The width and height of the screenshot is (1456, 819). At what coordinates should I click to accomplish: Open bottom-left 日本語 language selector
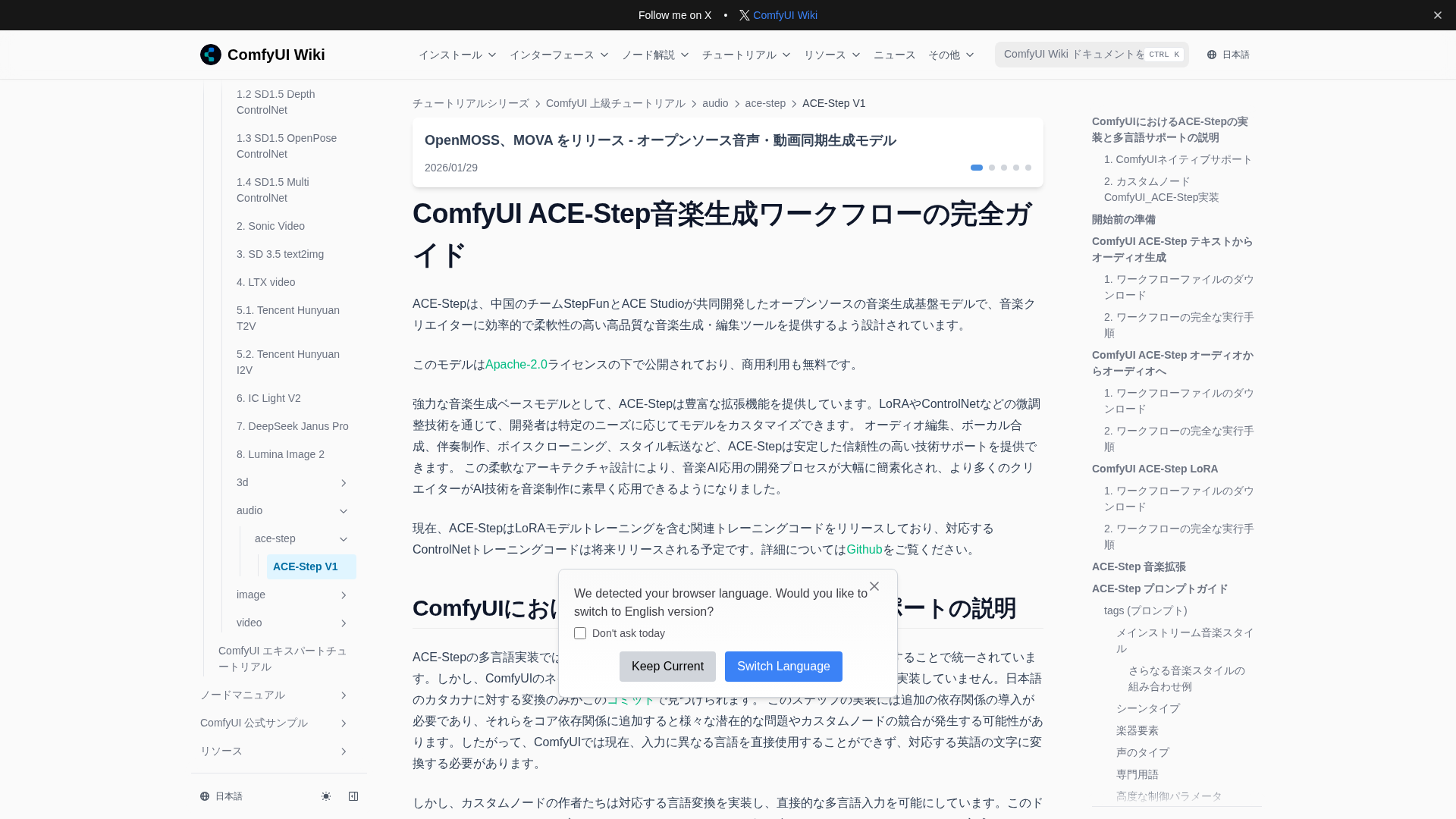coord(221,796)
